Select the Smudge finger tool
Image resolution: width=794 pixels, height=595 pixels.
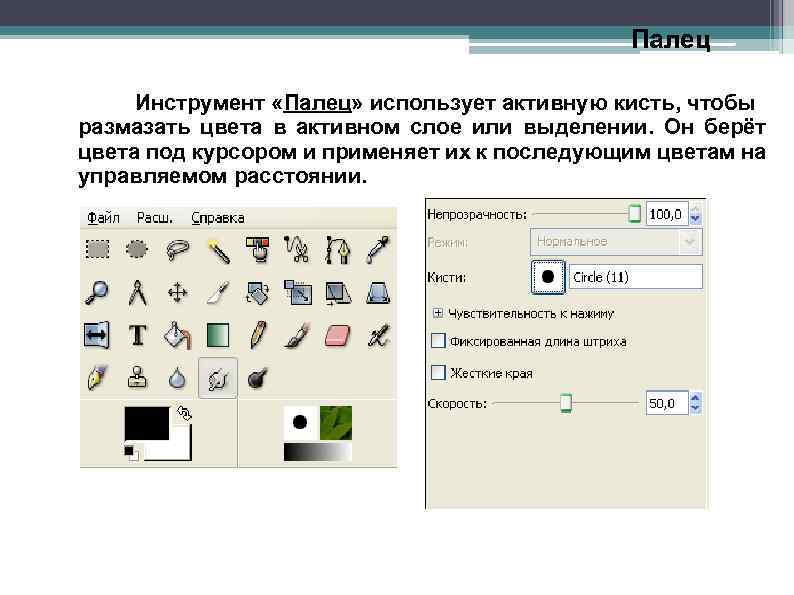click(x=218, y=378)
